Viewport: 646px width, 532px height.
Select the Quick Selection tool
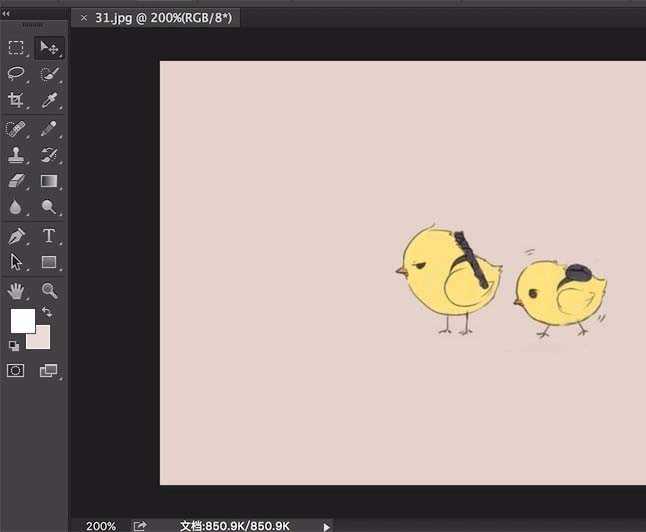(48, 74)
